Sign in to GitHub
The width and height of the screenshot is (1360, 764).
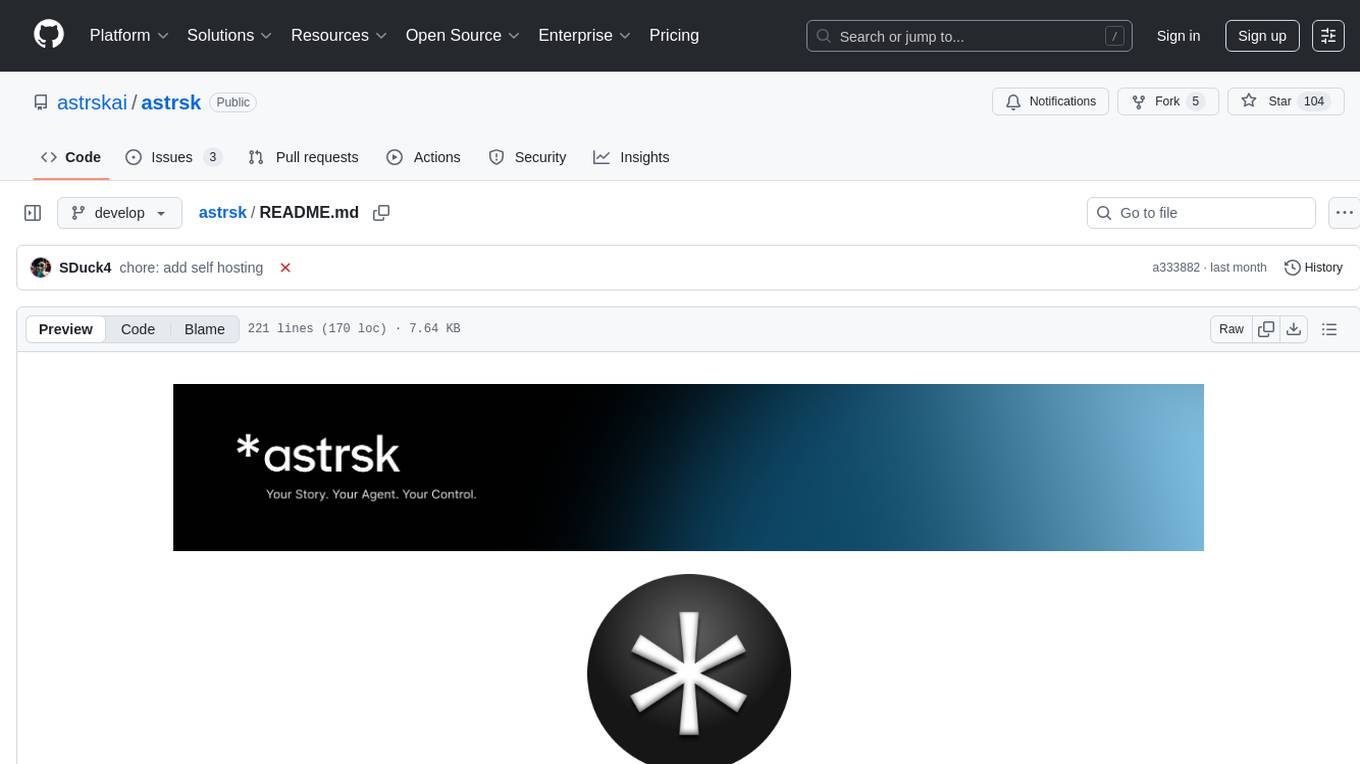[x=1178, y=36]
